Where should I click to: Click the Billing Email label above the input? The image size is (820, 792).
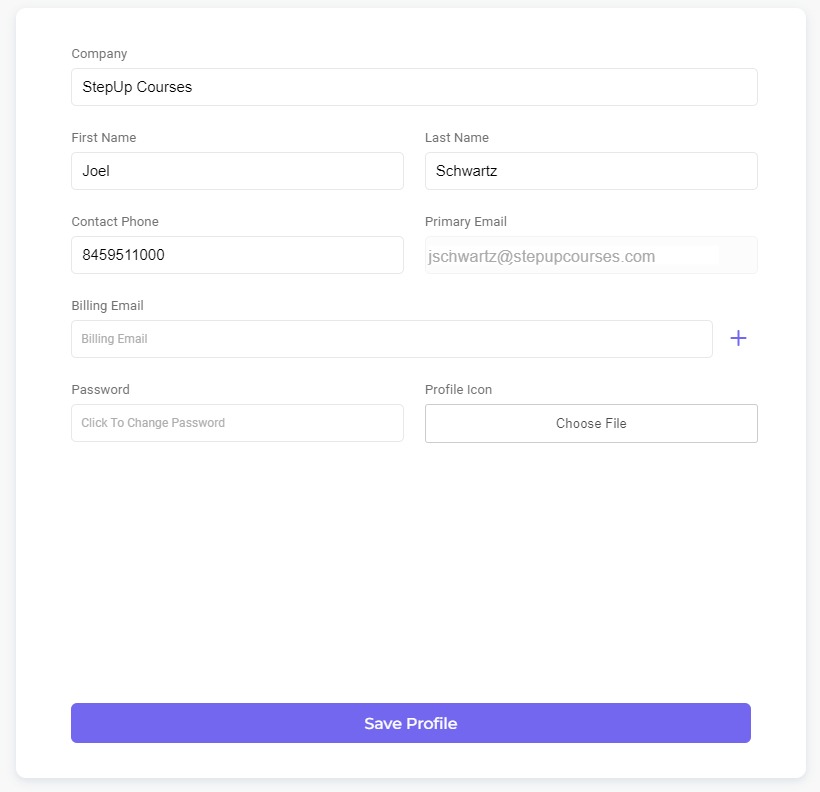click(x=107, y=306)
